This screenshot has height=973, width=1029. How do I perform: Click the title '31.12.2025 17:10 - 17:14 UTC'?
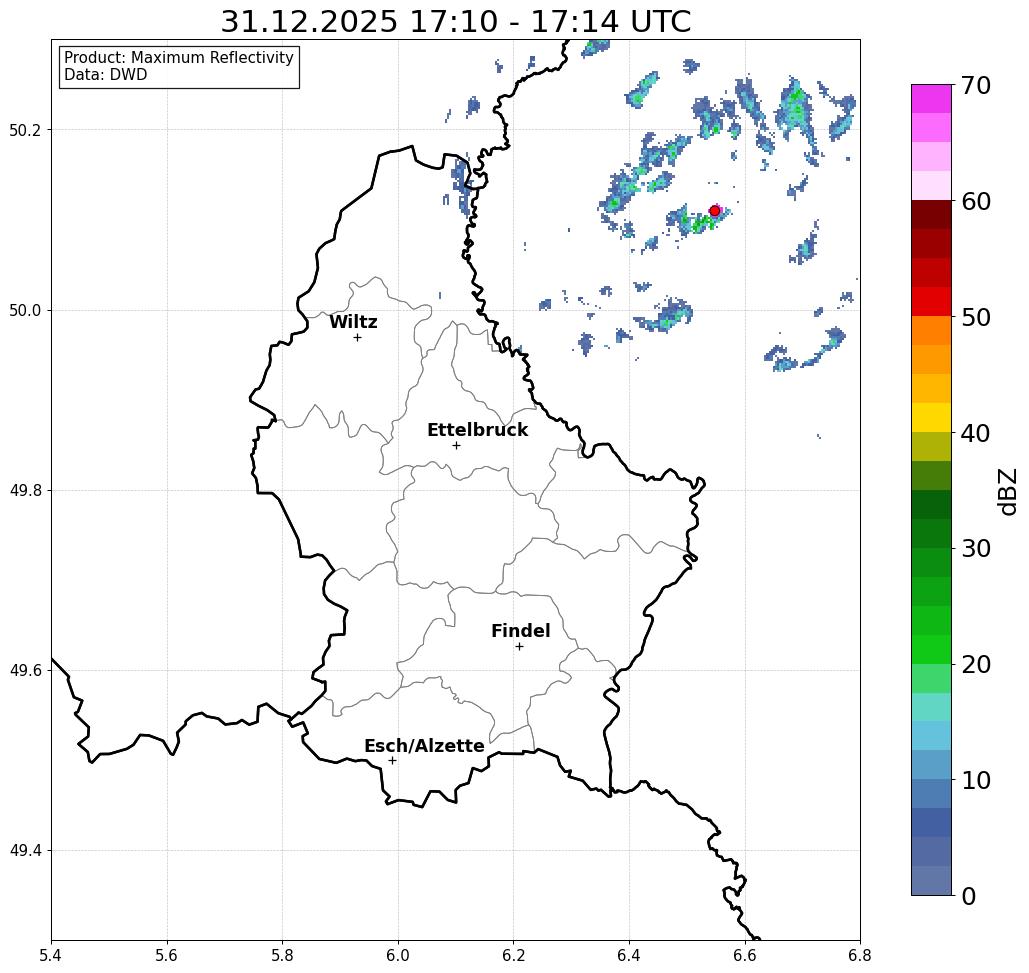455,22
